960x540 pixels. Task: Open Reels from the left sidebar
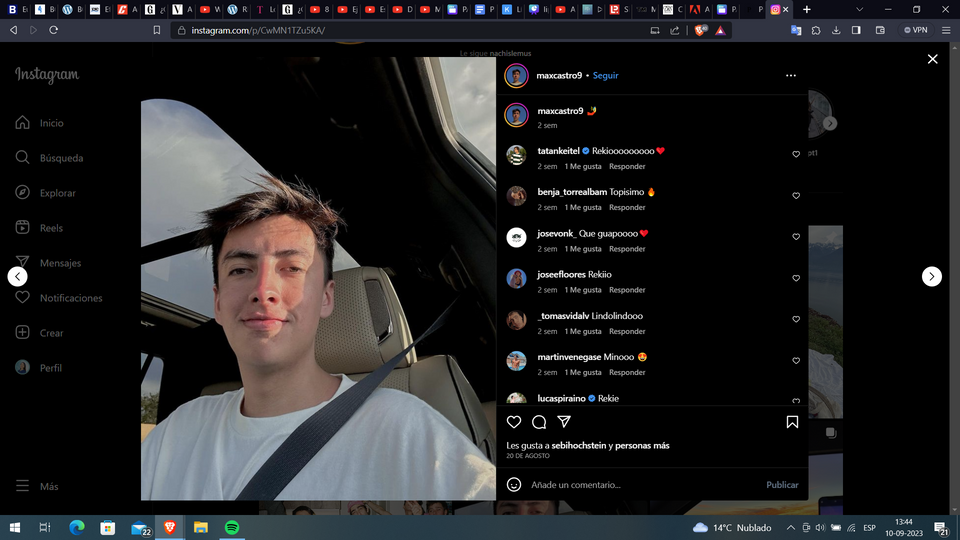pyautogui.click(x=51, y=228)
